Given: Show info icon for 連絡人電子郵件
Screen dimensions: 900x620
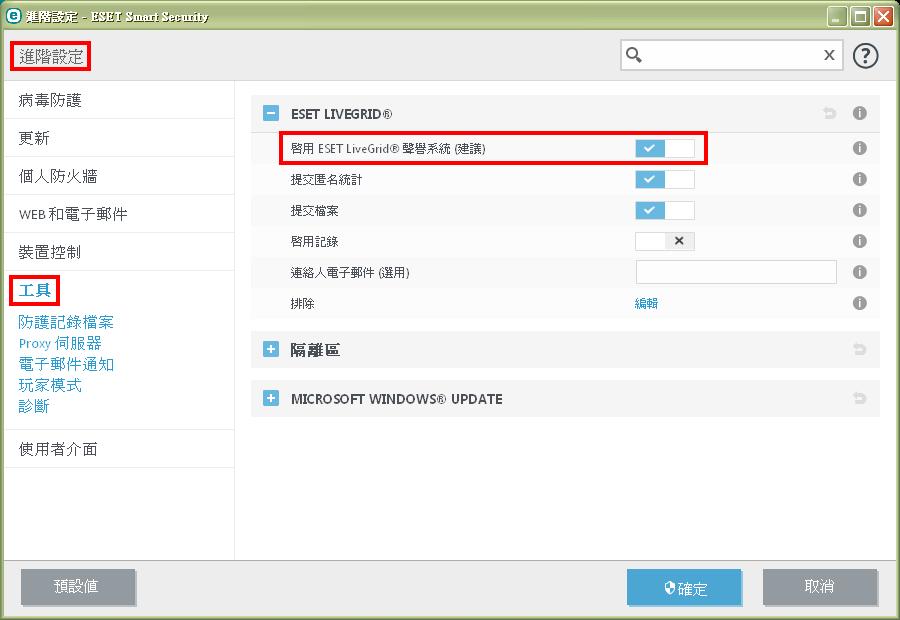Looking at the screenshot, I should pos(859,272).
